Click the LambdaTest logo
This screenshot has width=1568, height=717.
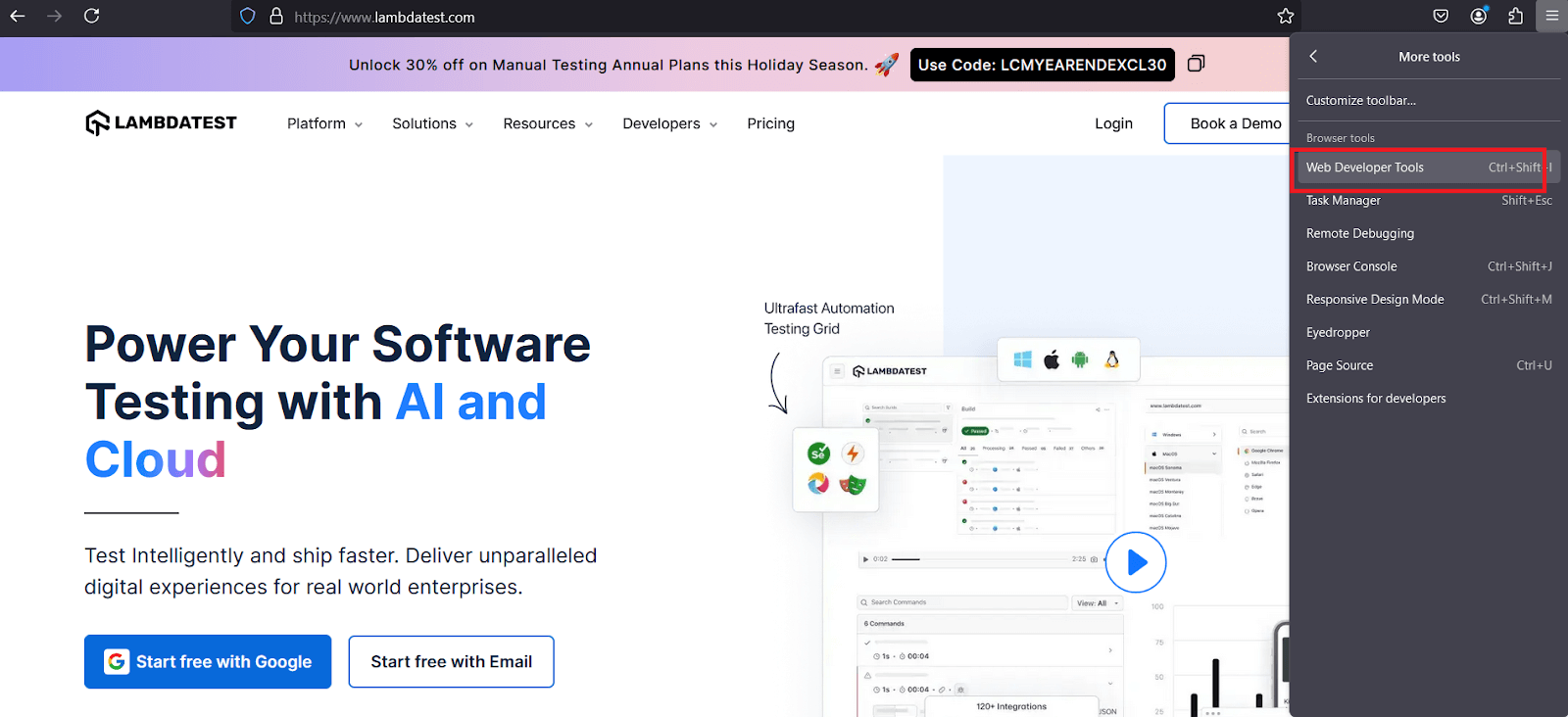click(x=161, y=122)
